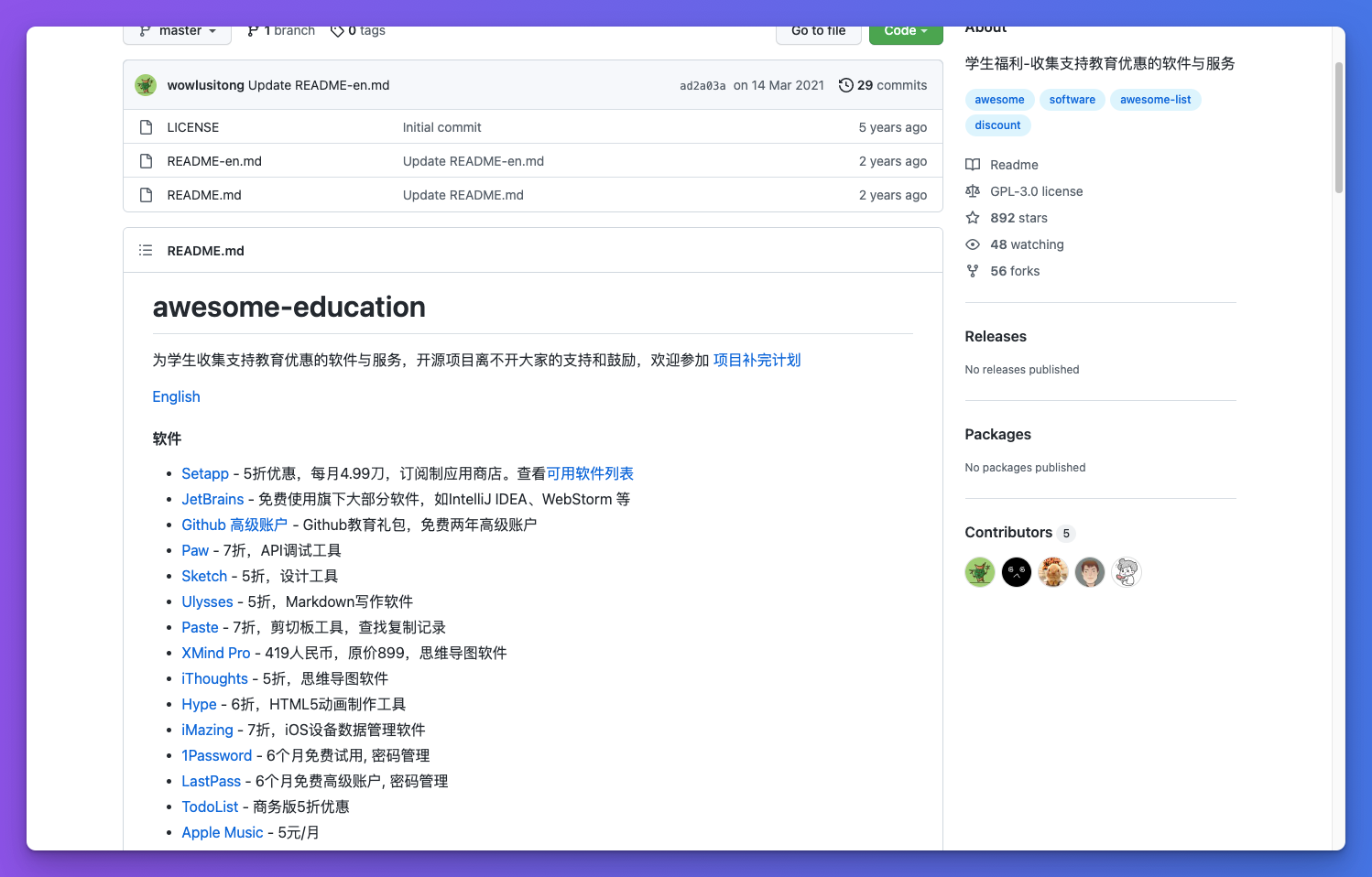Expand the green Code dropdown button
Image resolution: width=1372 pixels, height=877 pixels.
(x=906, y=33)
